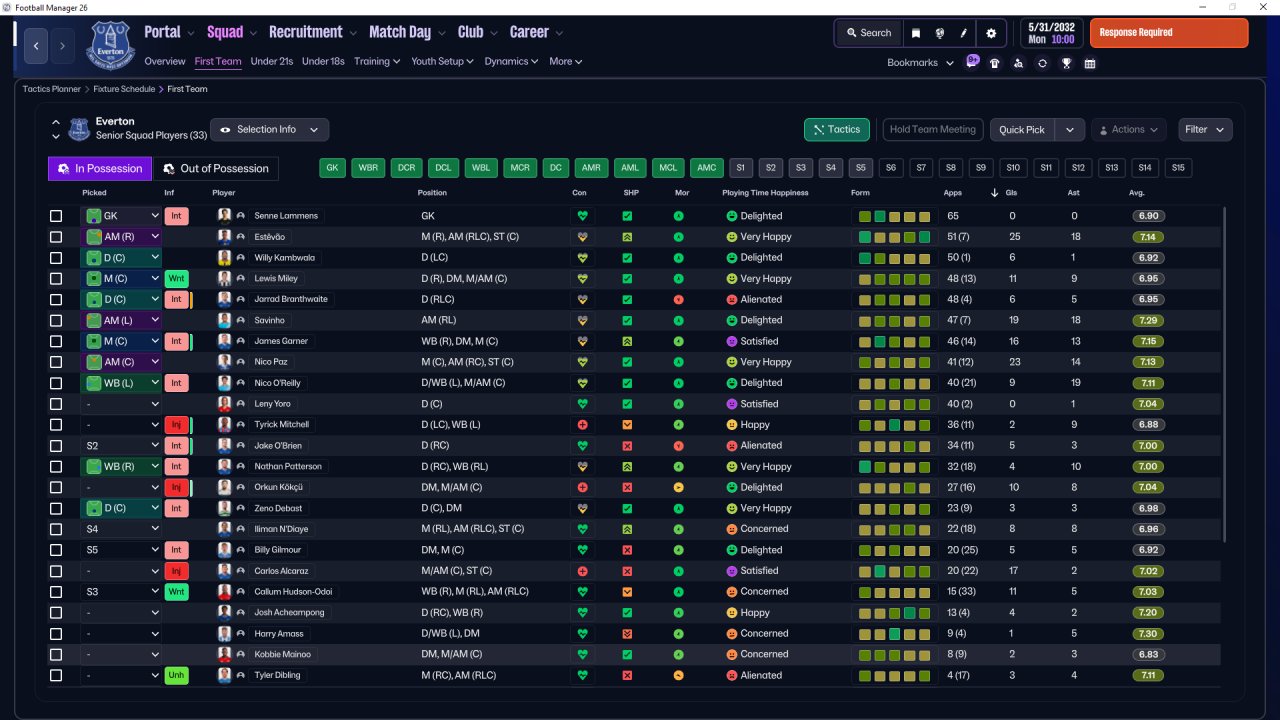Click the pencil edit icon in top bar

tap(965, 33)
